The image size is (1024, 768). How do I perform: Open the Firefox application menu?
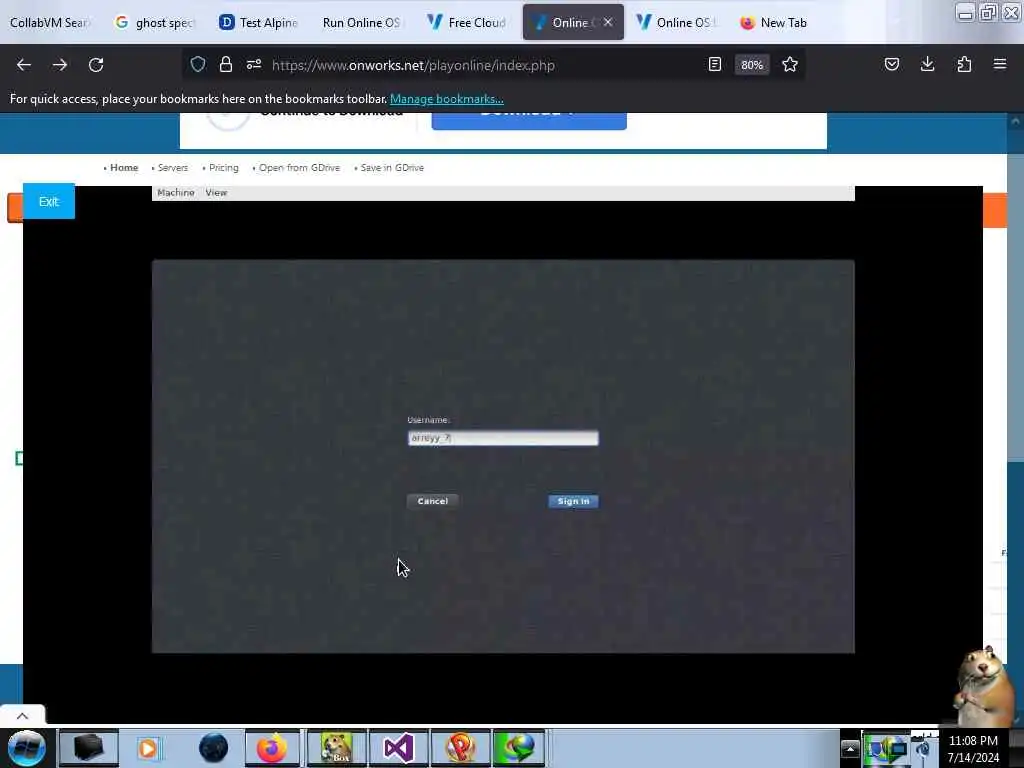click(x=1000, y=64)
